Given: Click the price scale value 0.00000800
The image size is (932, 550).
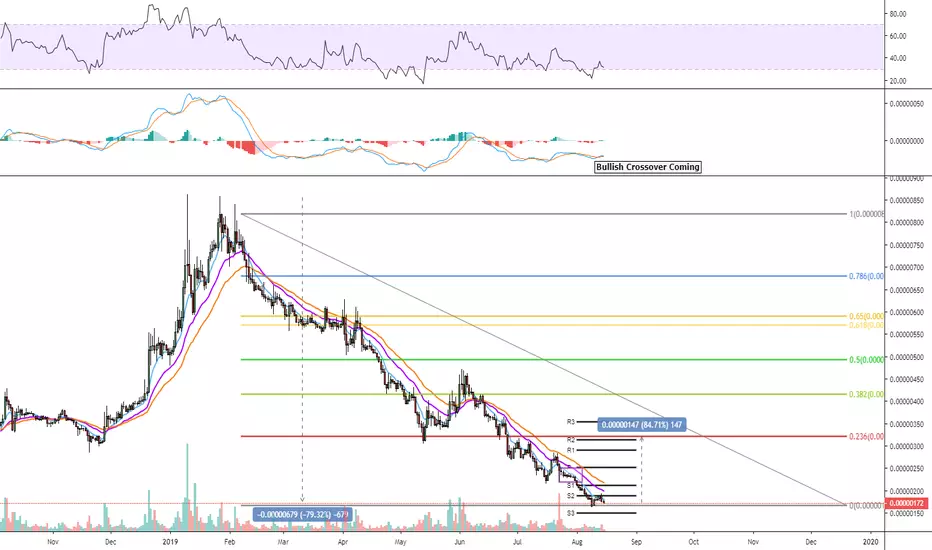Looking at the screenshot, I should (x=906, y=223).
